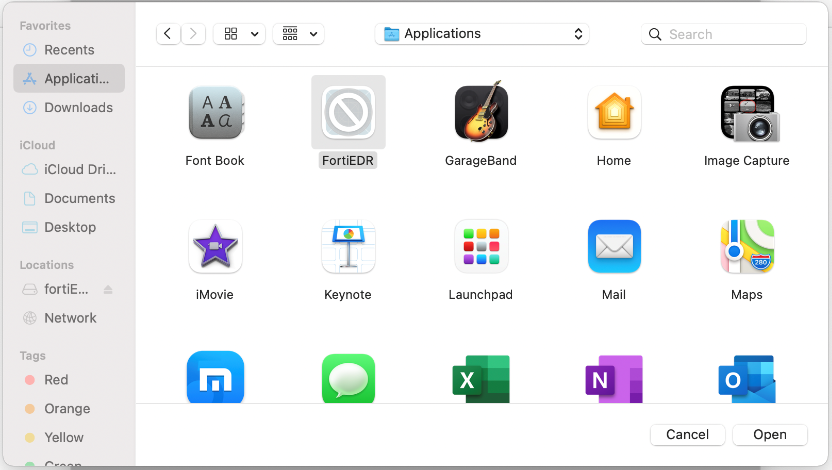Open Network in the sidebar
832x470 pixels.
[69, 318]
